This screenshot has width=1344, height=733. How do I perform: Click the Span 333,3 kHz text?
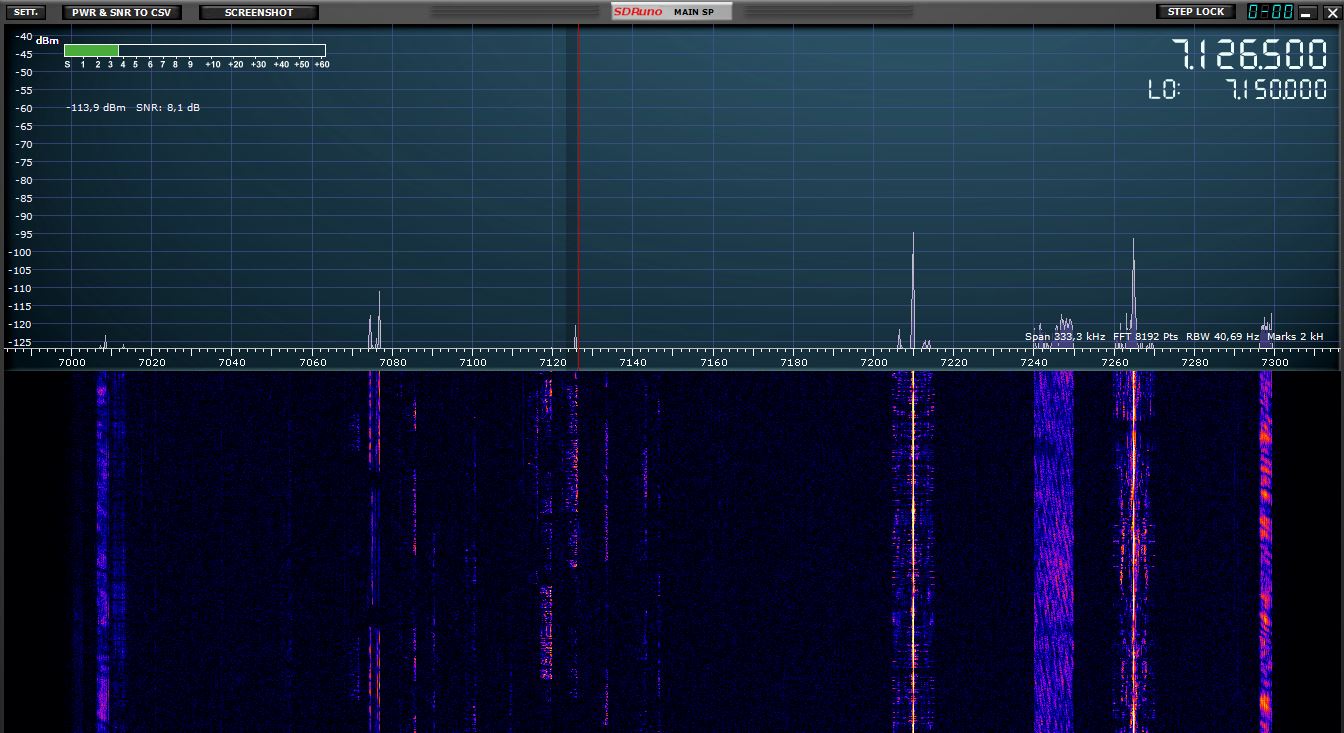coord(1065,337)
